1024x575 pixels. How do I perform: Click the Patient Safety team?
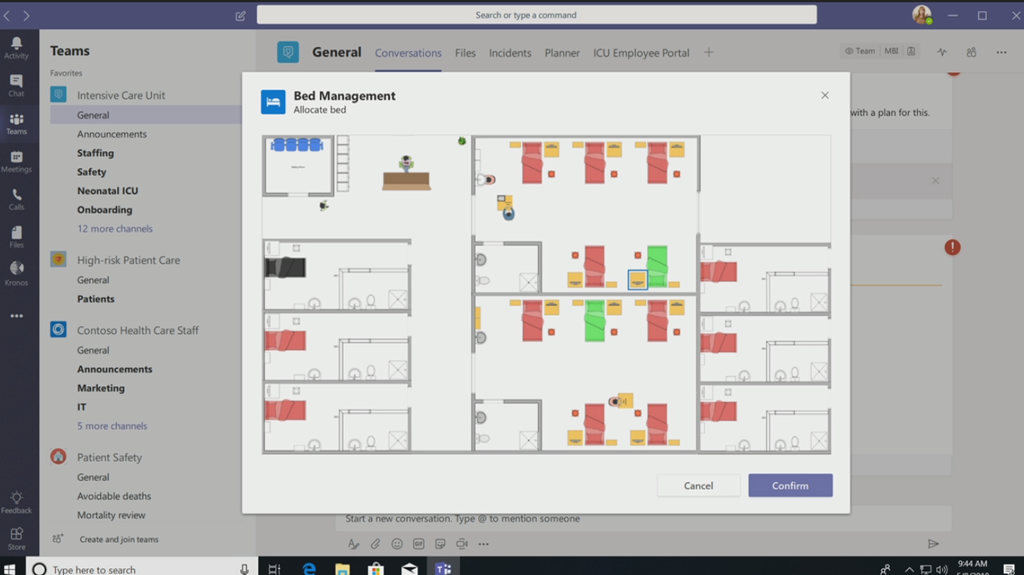[109, 457]
